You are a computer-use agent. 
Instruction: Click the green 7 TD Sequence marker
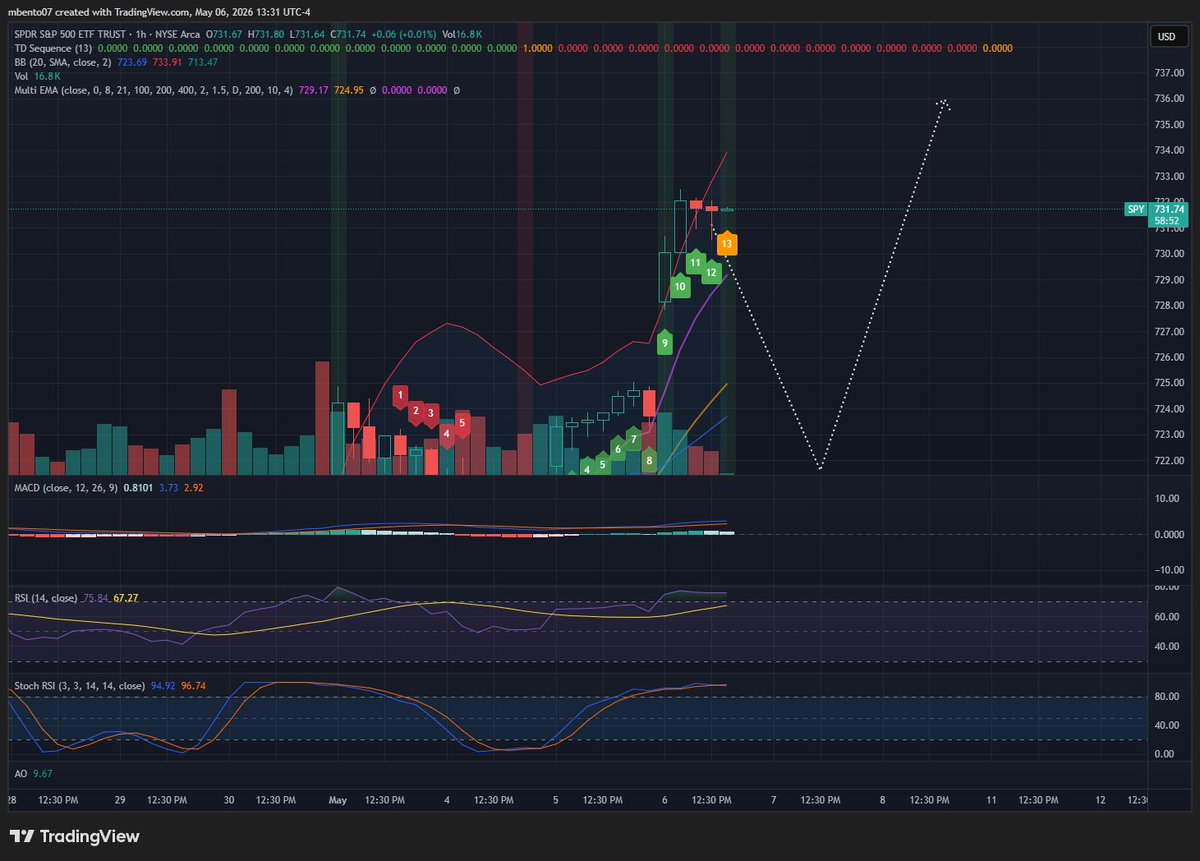coord(634,438)
